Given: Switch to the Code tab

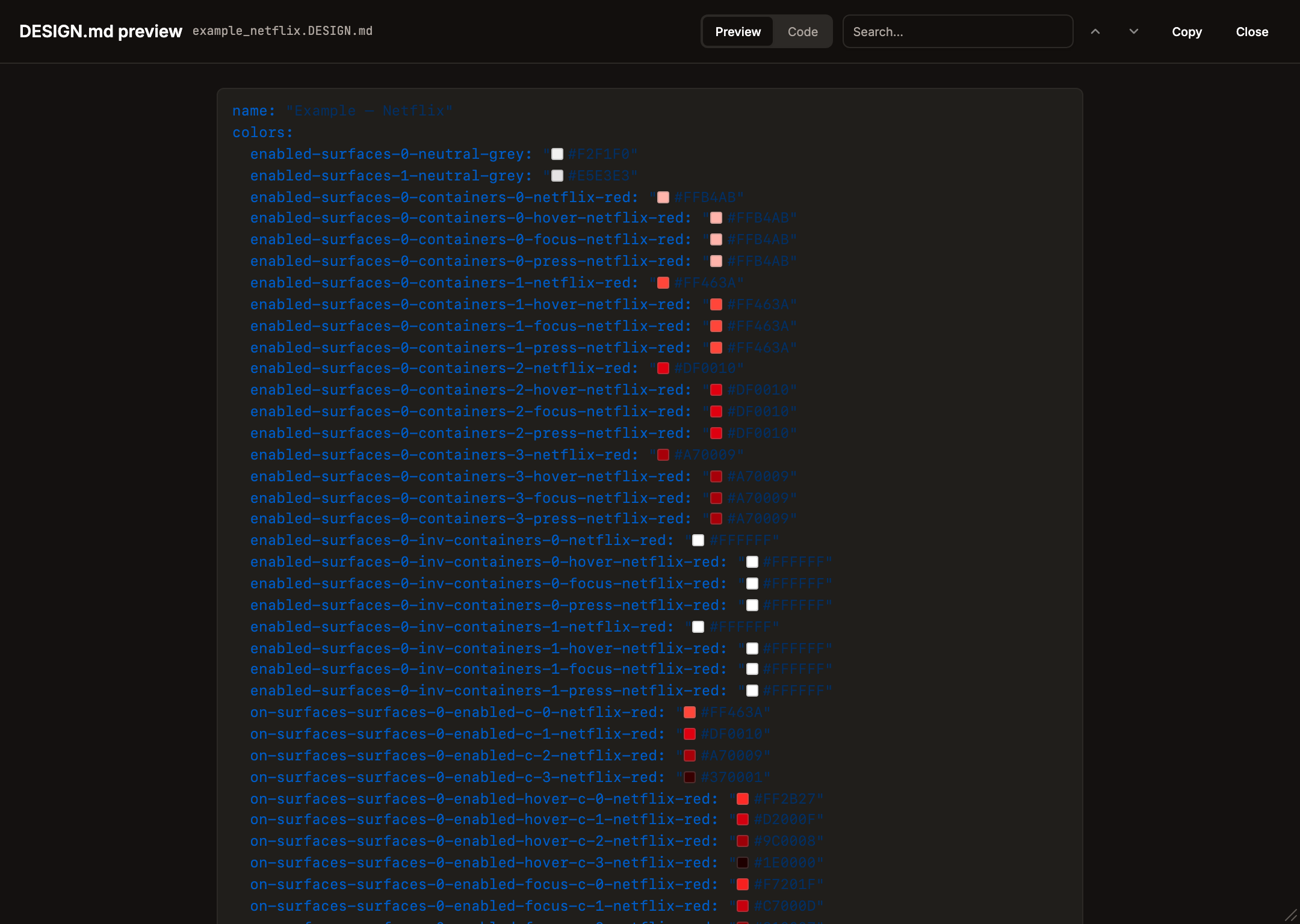Looking at the screenshot, I should [x=802, y=32].
